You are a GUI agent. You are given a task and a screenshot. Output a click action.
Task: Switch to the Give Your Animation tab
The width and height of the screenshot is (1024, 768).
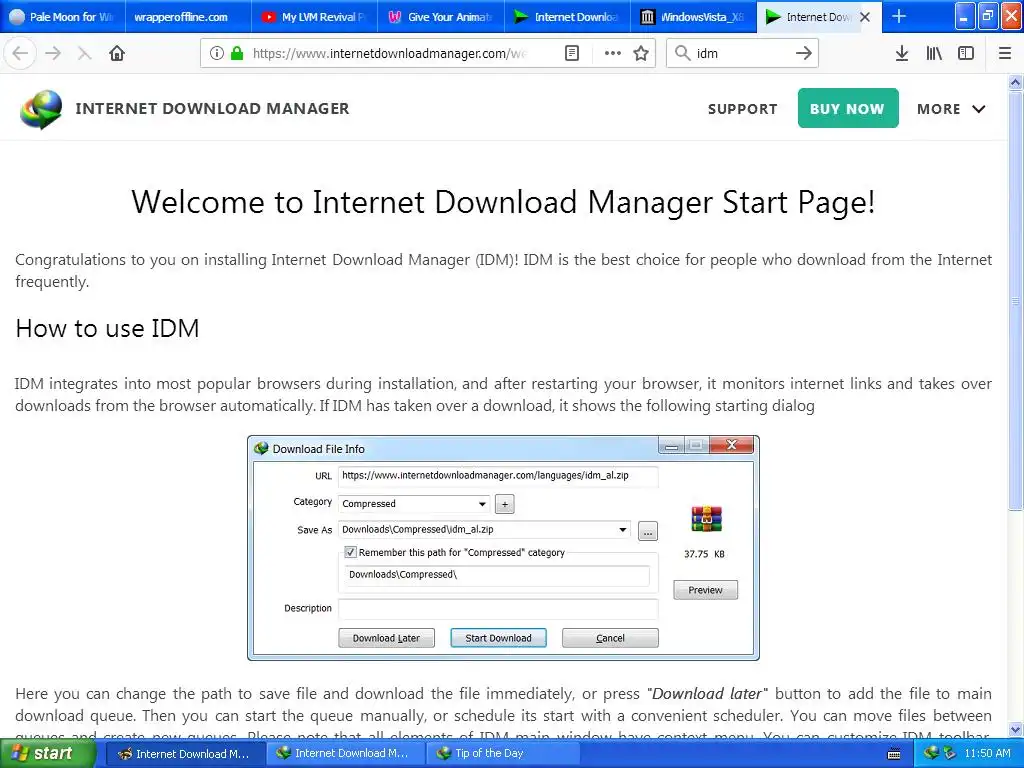click(x=441, y=17)
